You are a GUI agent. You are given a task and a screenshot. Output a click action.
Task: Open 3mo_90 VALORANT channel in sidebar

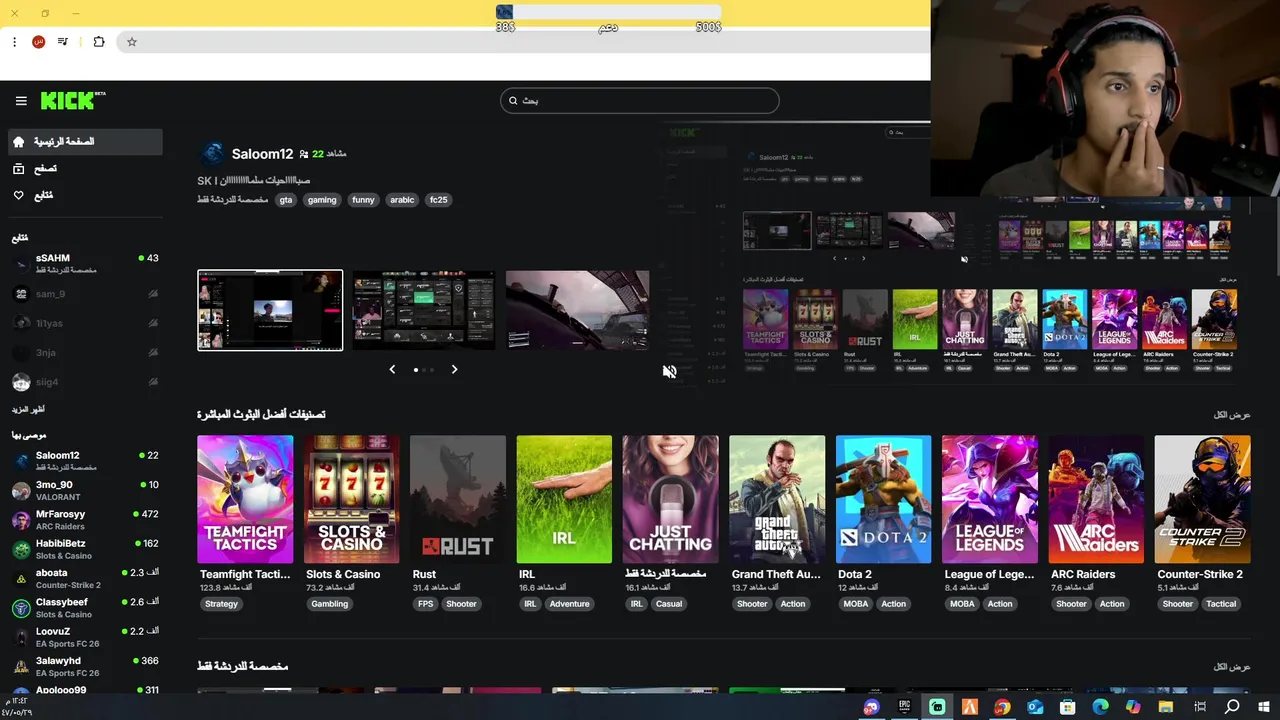pyautogui.click(x=85, y=490)
